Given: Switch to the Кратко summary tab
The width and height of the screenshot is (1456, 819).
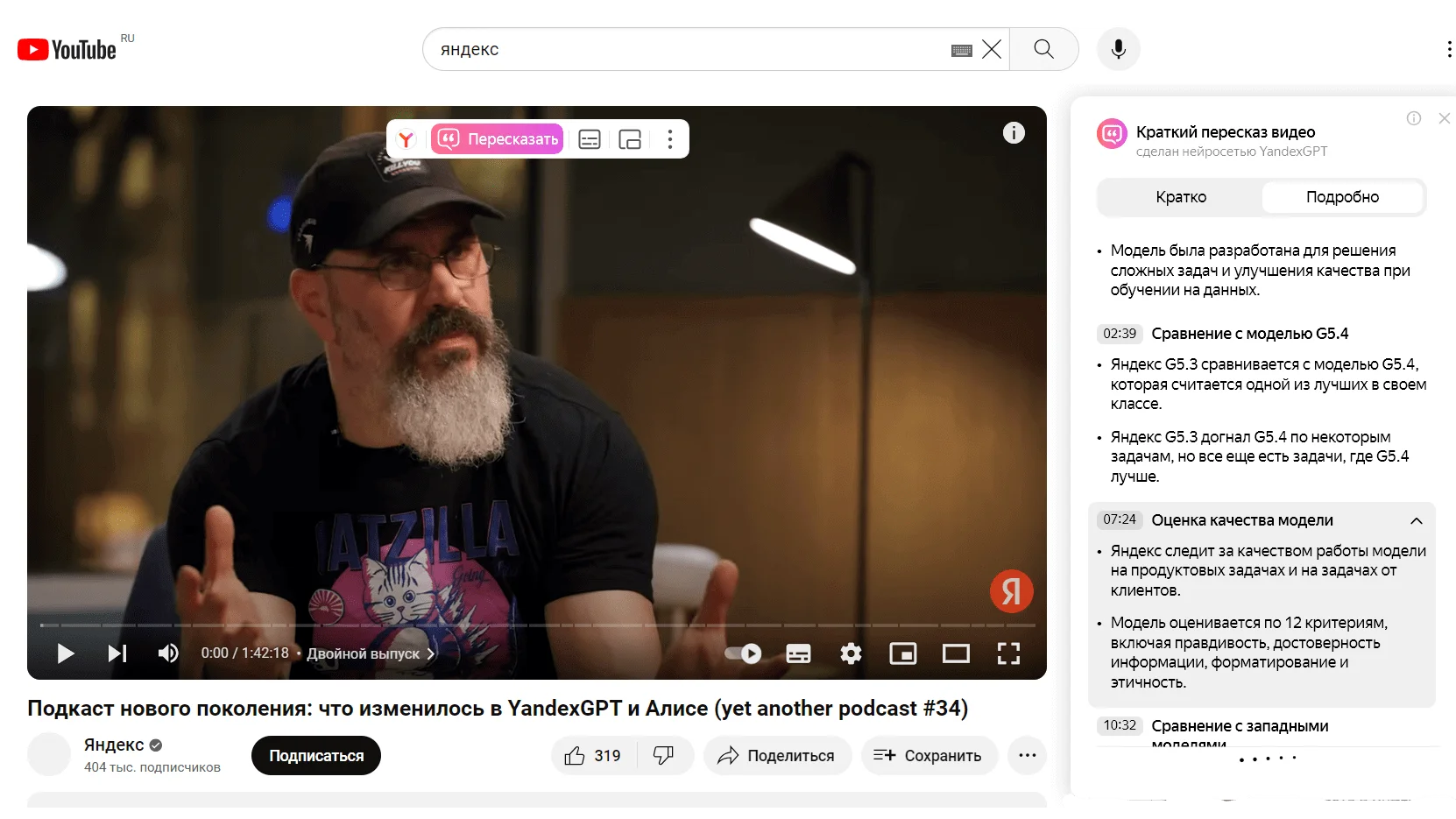Looking at the screenshot, I should click(x=1180, y=197).
